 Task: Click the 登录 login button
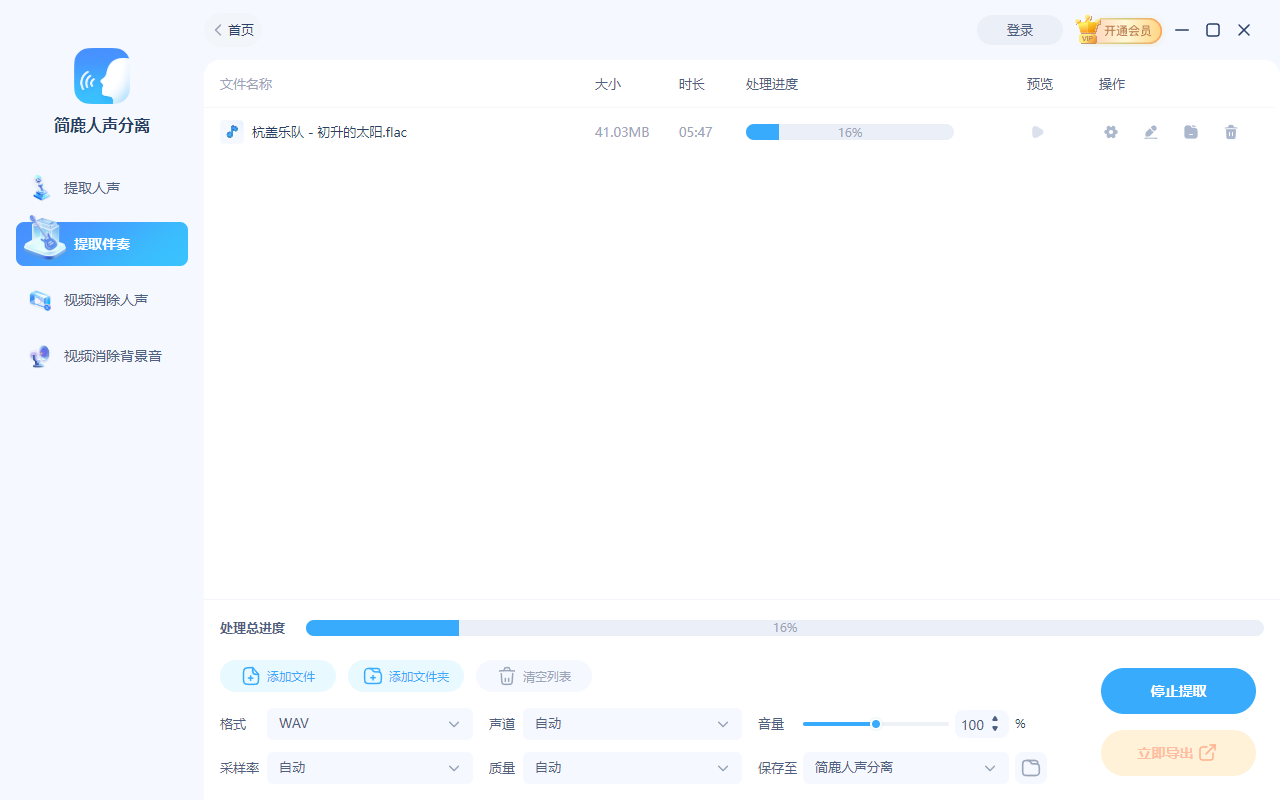point(1019,30)
